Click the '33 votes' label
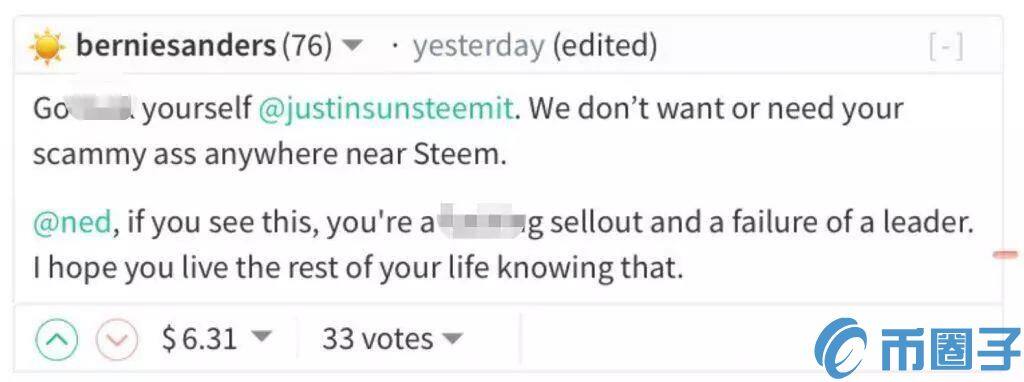Viewport: 1024px width, 382px height. pyautogui.click(x=377, y=339)
